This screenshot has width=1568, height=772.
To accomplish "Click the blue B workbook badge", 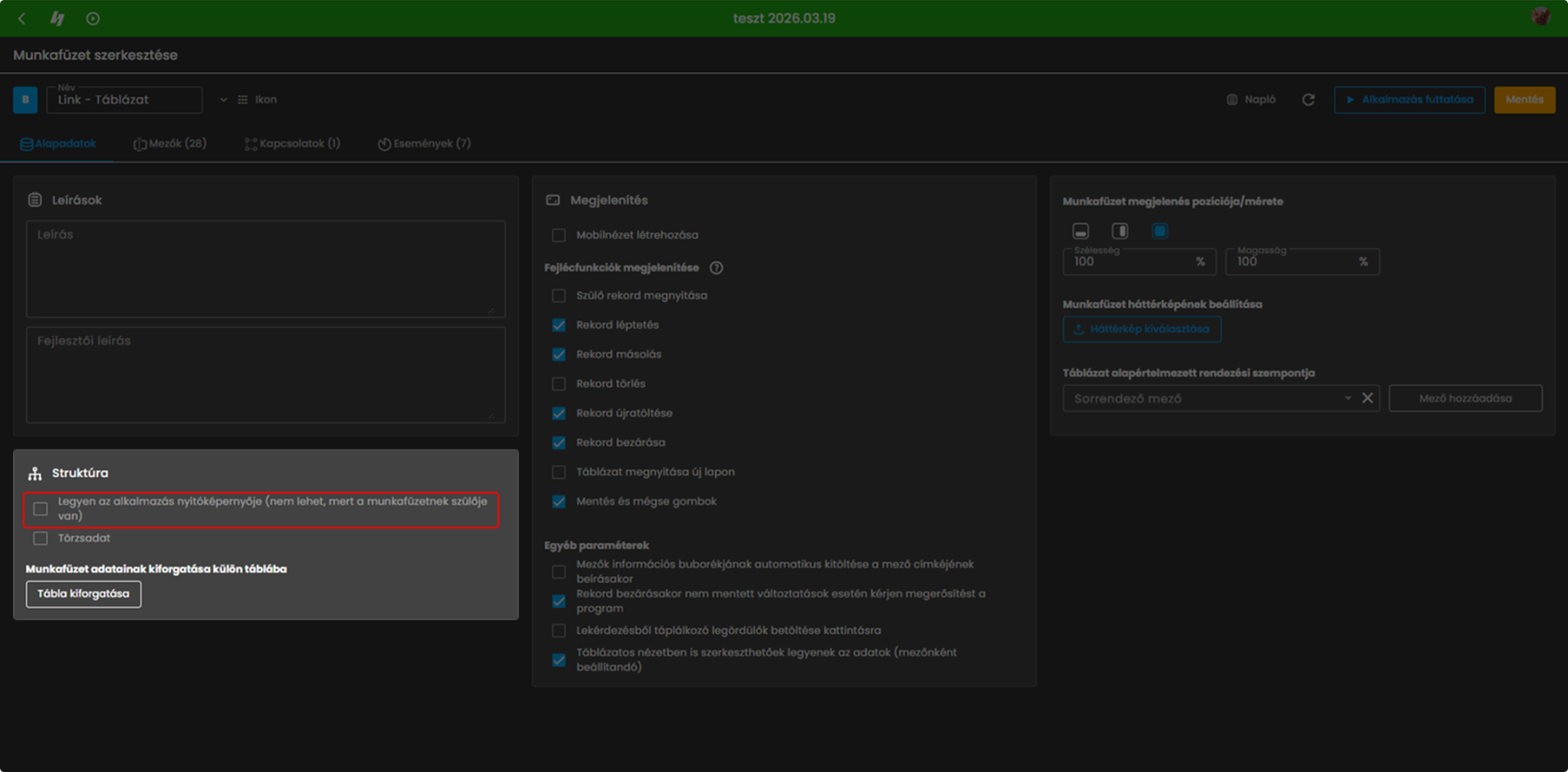I will point(25,100).
